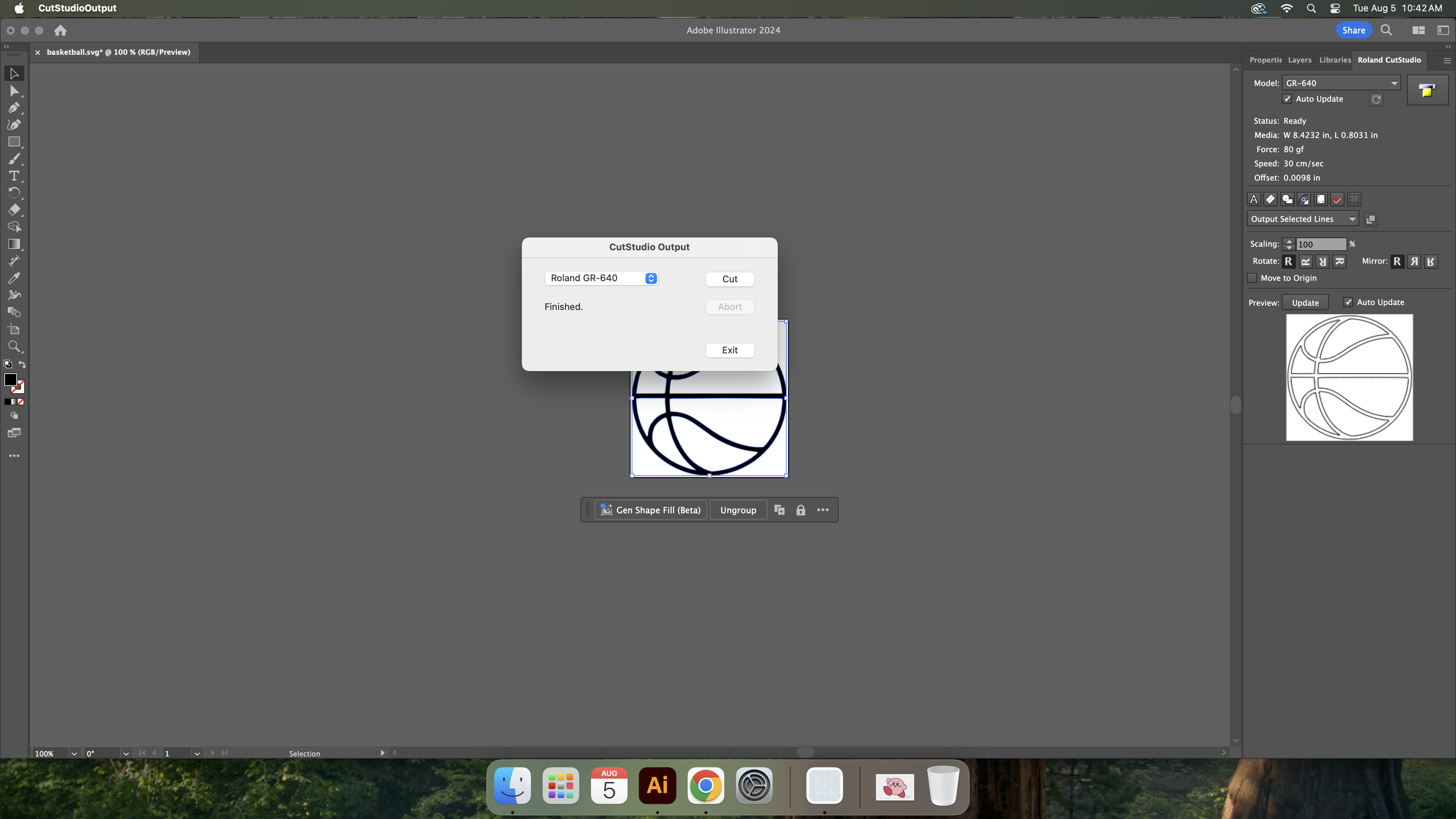Open the Model GR-640 dropdown

pos(1341,83)
